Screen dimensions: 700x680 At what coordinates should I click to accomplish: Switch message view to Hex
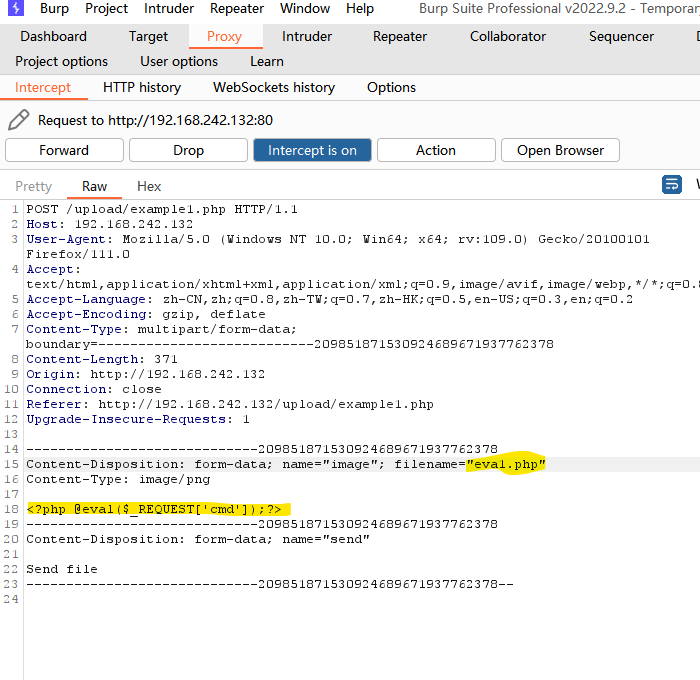coord(149,186)
